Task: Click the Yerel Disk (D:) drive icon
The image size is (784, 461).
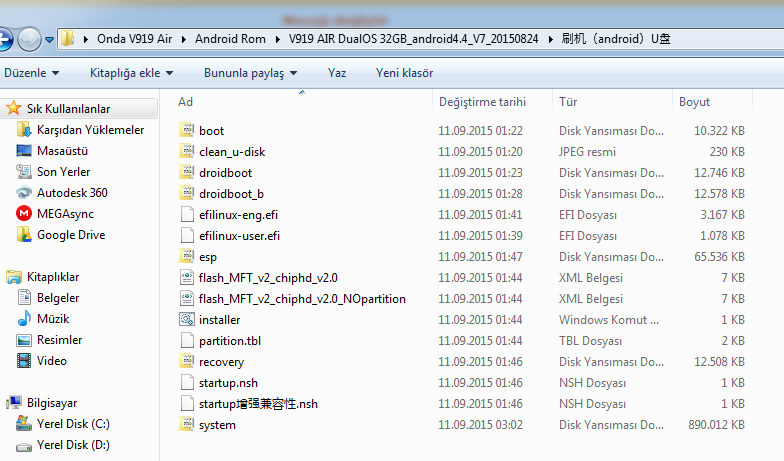Action: pyautogui.click(x=24, y=446)
